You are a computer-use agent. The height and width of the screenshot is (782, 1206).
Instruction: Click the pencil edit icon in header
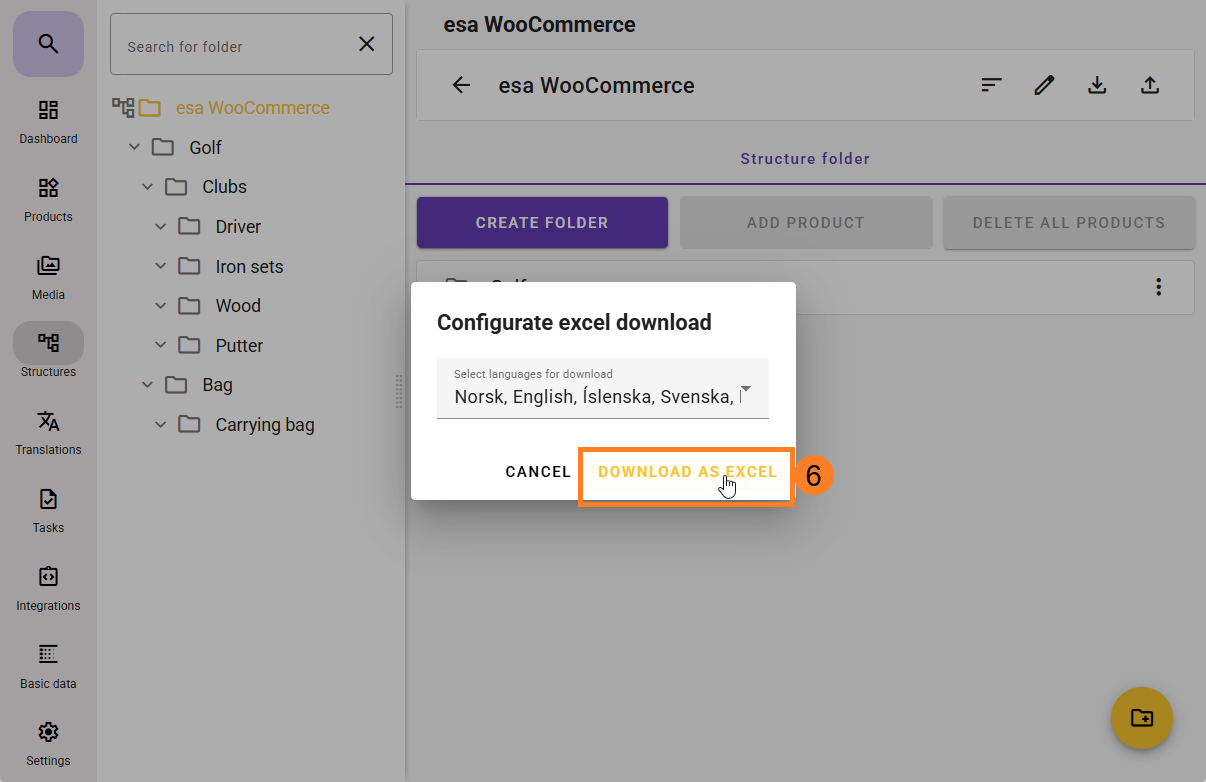pyautogui.click(x=1044, y=86)
